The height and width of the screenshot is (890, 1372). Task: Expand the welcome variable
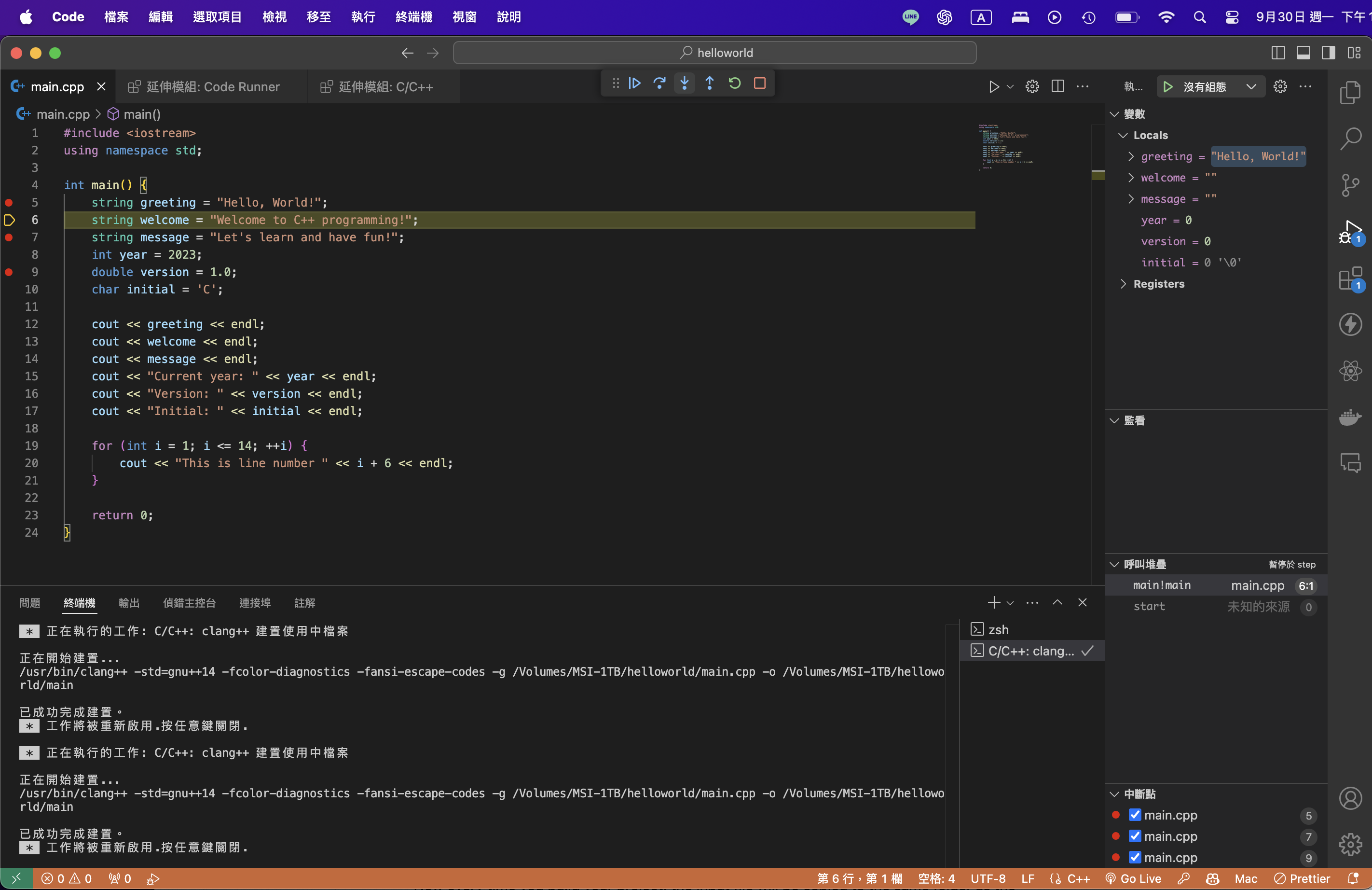1131,178
